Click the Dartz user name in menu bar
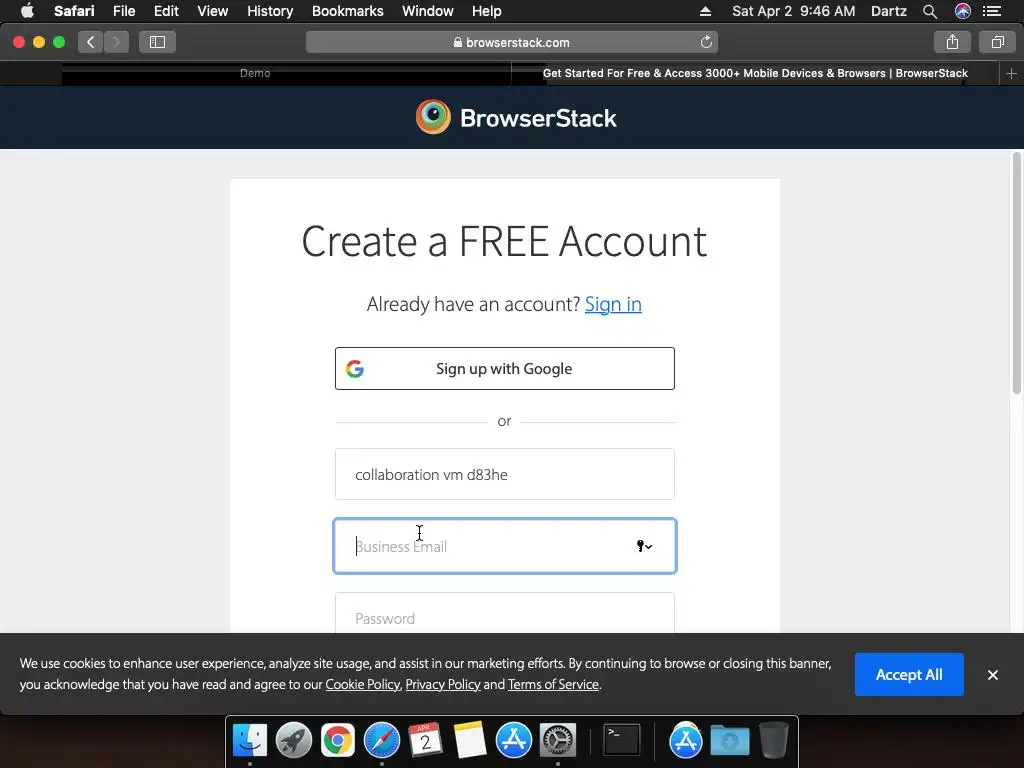Screen dimensions: 1024x768 point(889,11)
